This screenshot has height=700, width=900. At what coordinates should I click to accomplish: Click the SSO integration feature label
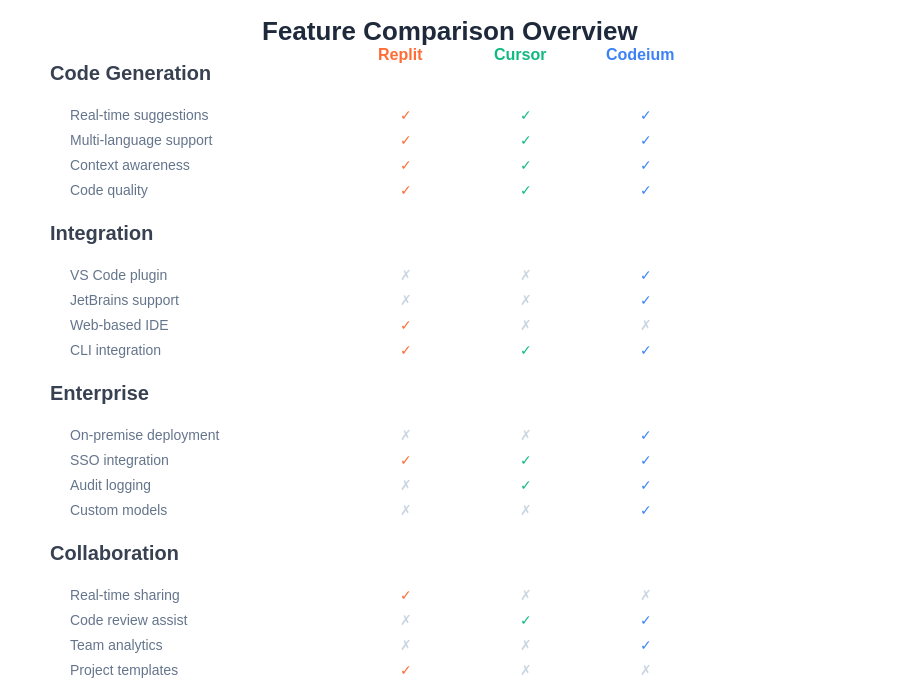tap(119, 460)
